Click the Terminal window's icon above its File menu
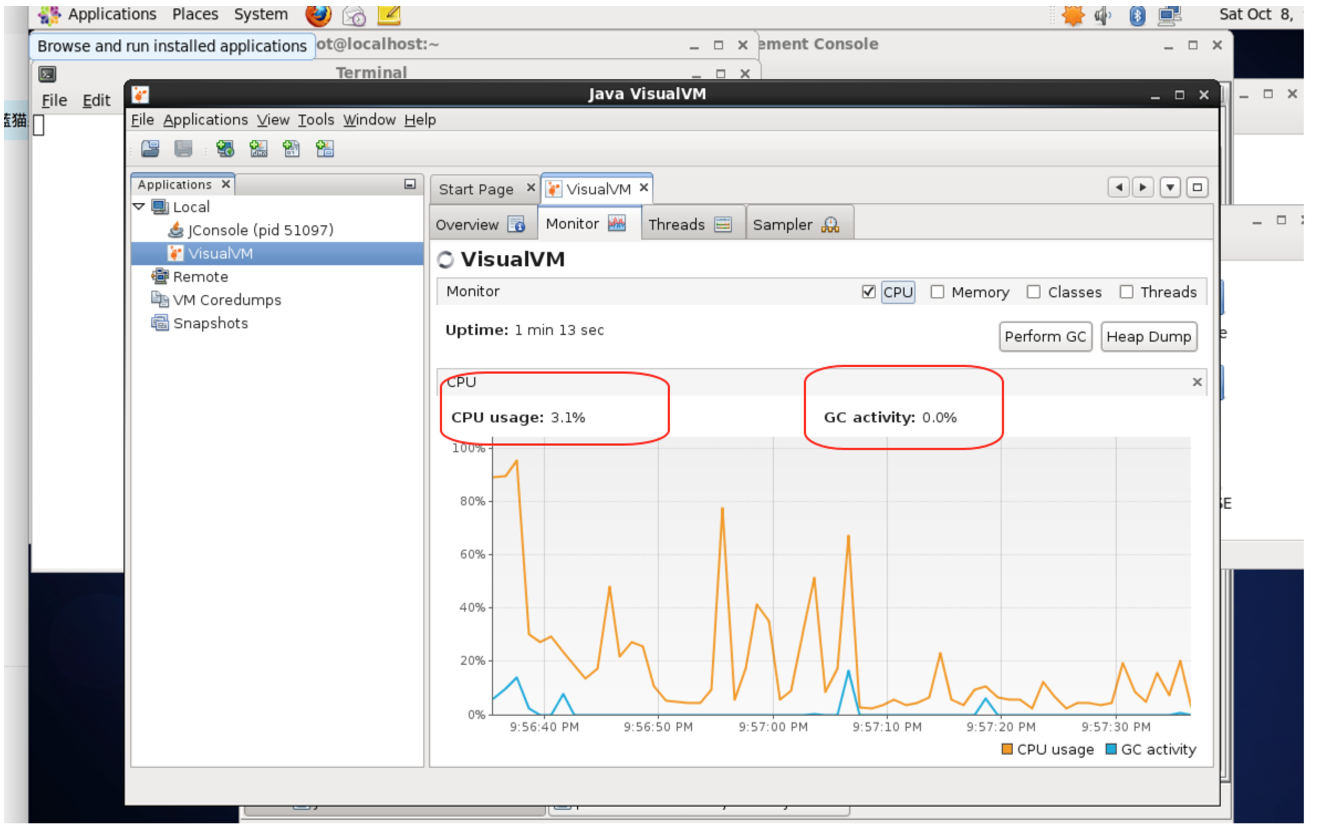Viewport: 1320px width, 834px height. coord(47,74)
